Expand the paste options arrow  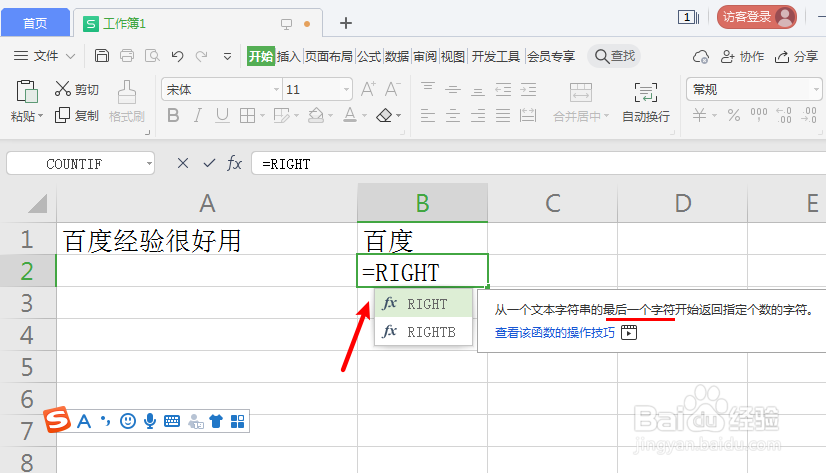tap(41, 115)
